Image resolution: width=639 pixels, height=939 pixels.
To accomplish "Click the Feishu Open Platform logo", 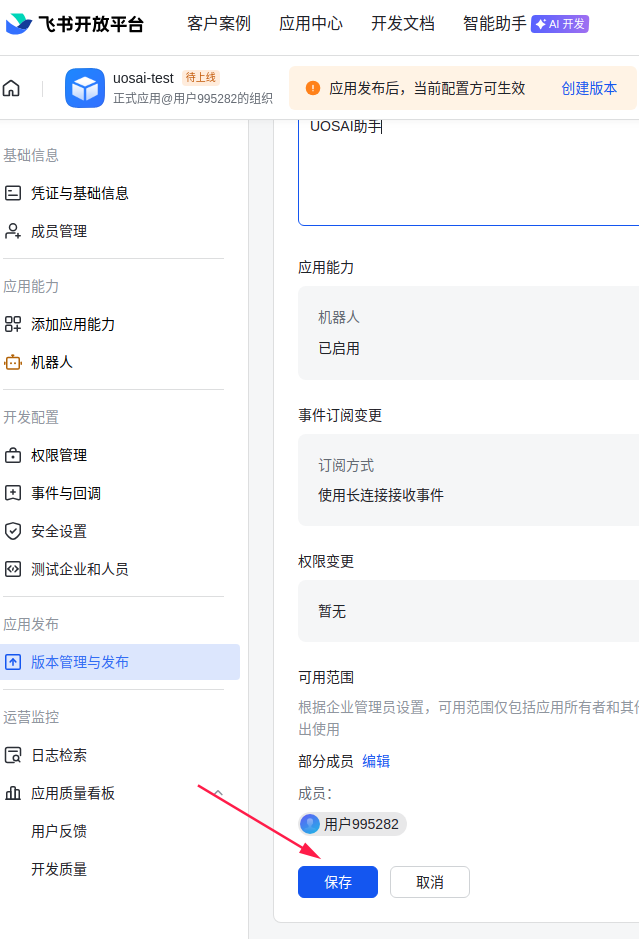I will click(x=19, y=23).
